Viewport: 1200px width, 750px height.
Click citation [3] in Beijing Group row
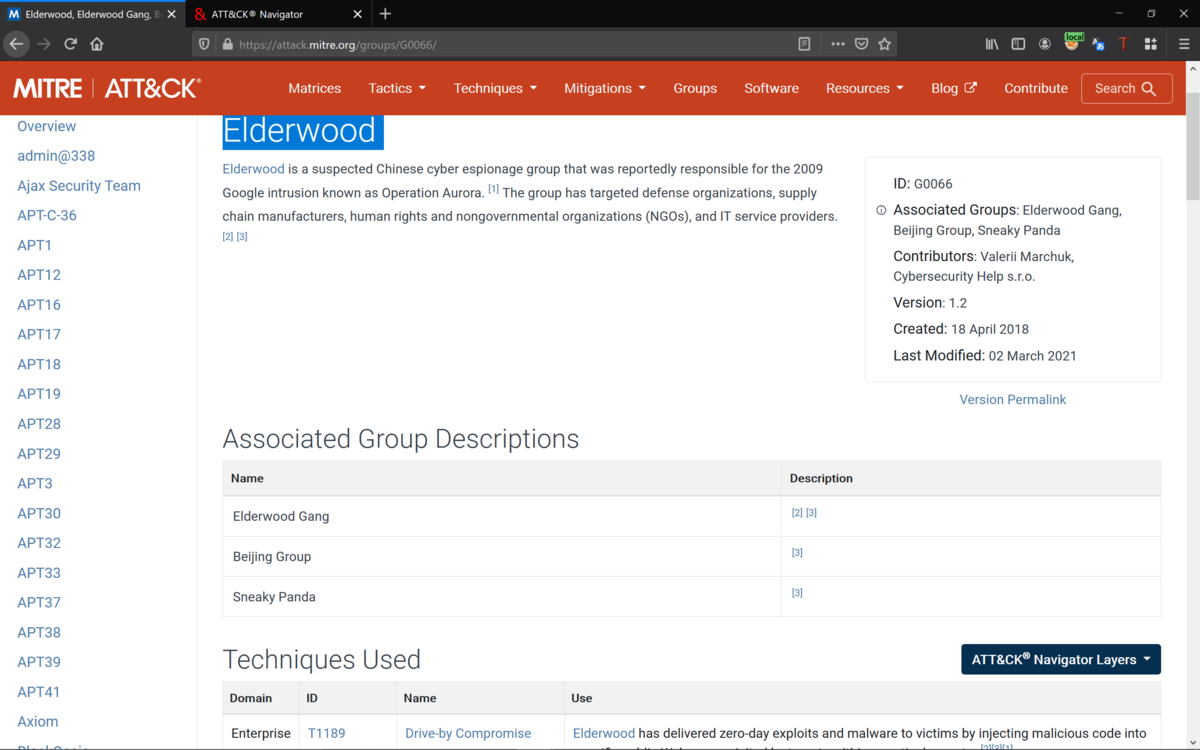pyautogui.click(x=797, y=552)
